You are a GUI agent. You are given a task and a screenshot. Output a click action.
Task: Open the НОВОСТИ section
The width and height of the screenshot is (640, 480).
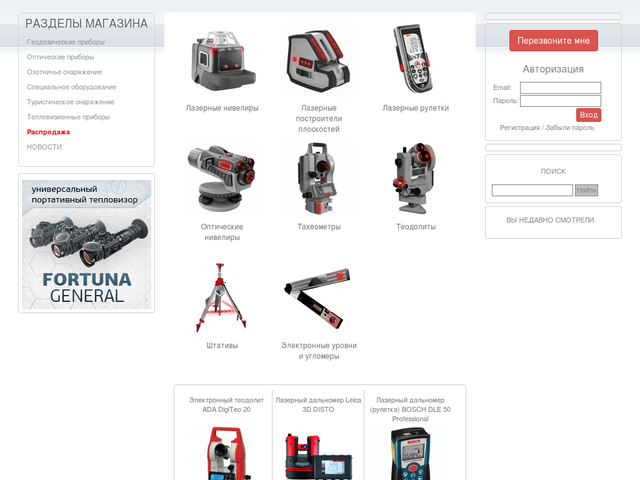pos(45,147)
